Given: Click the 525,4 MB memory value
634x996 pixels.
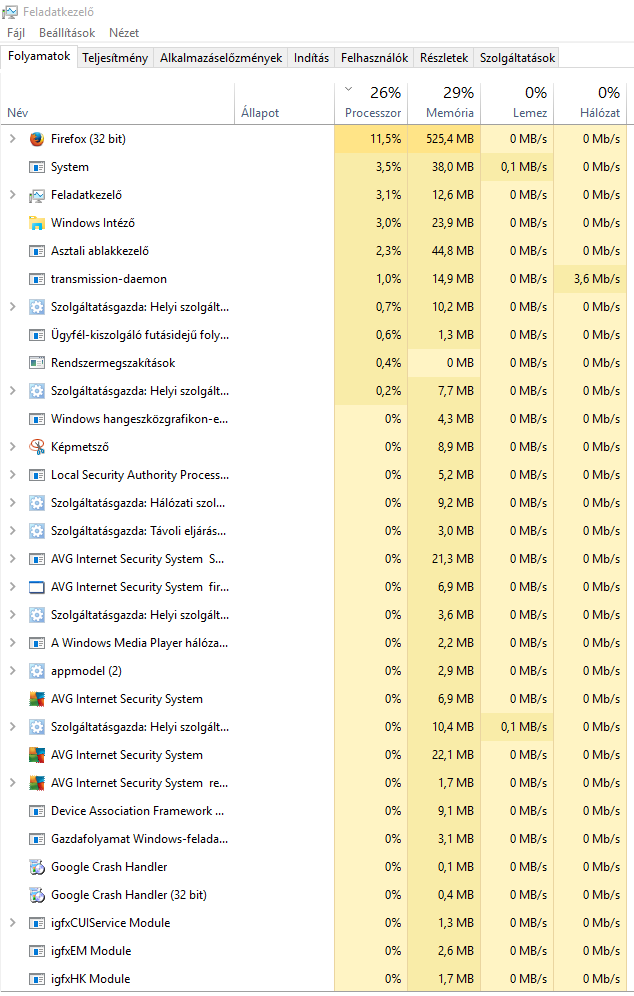Looking at the screenshot, I should point(450,138).
